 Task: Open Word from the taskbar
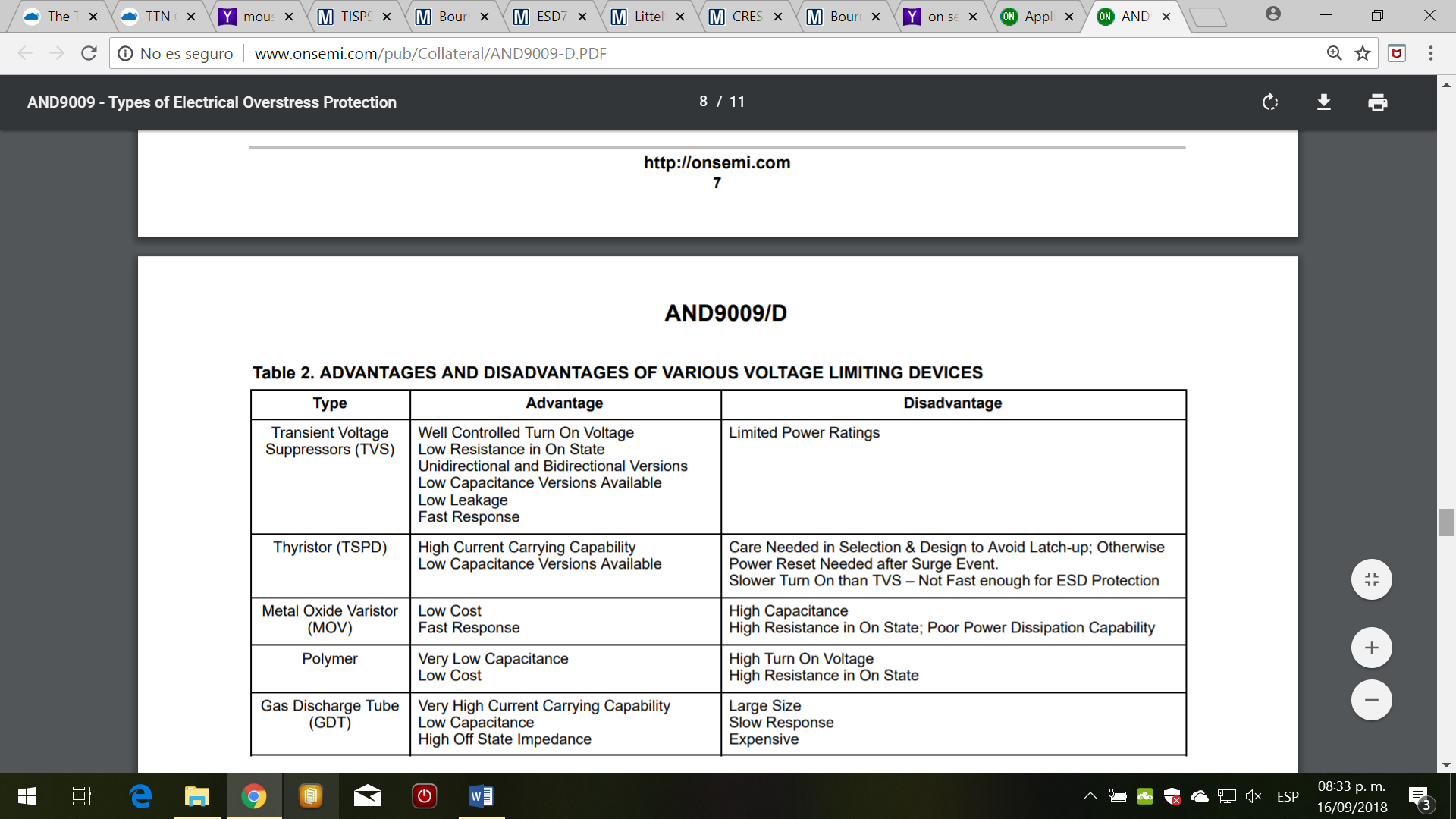point(482,796)
